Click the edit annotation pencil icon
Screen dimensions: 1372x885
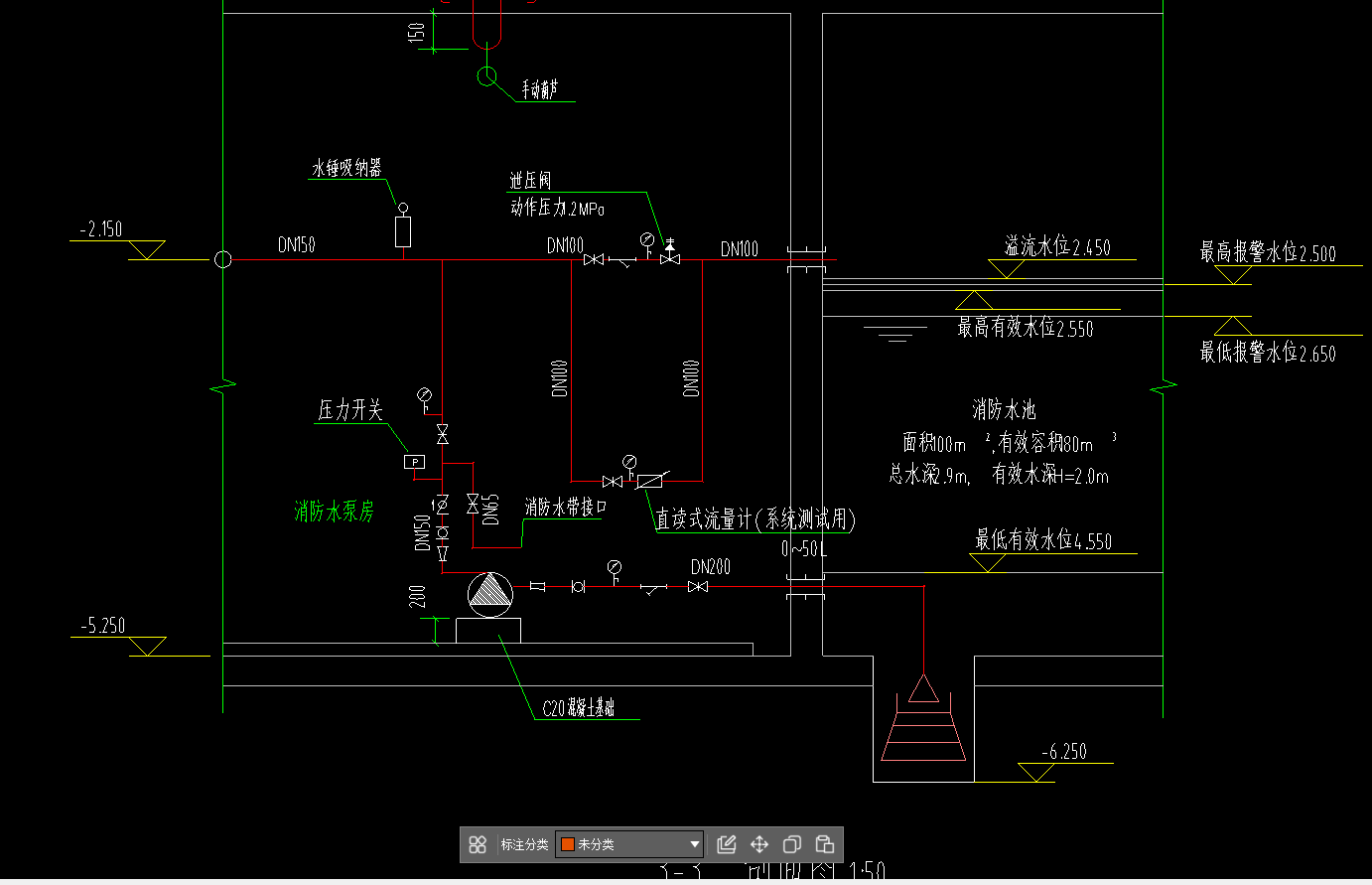[727, 844]
